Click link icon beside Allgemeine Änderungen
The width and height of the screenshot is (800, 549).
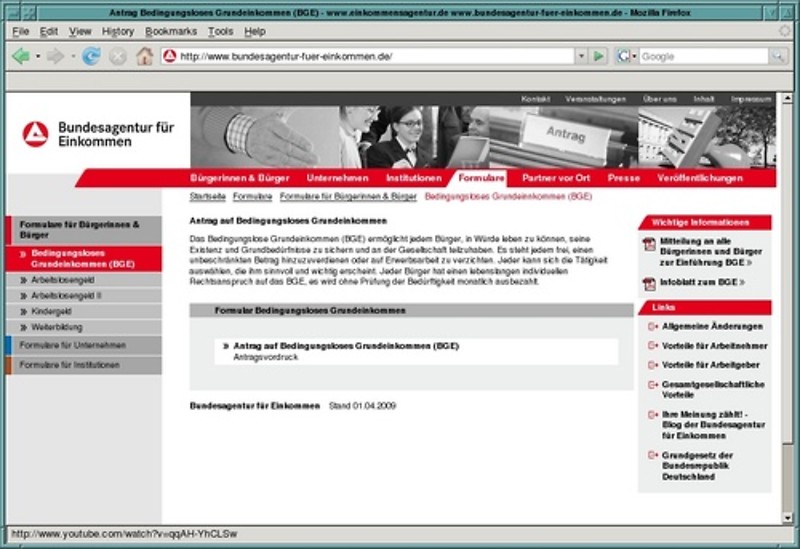[x=653, y=327]
